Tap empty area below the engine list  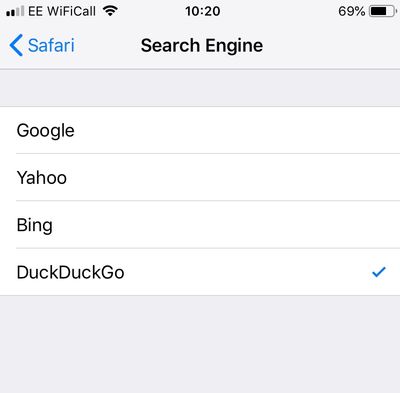[200, 344]
